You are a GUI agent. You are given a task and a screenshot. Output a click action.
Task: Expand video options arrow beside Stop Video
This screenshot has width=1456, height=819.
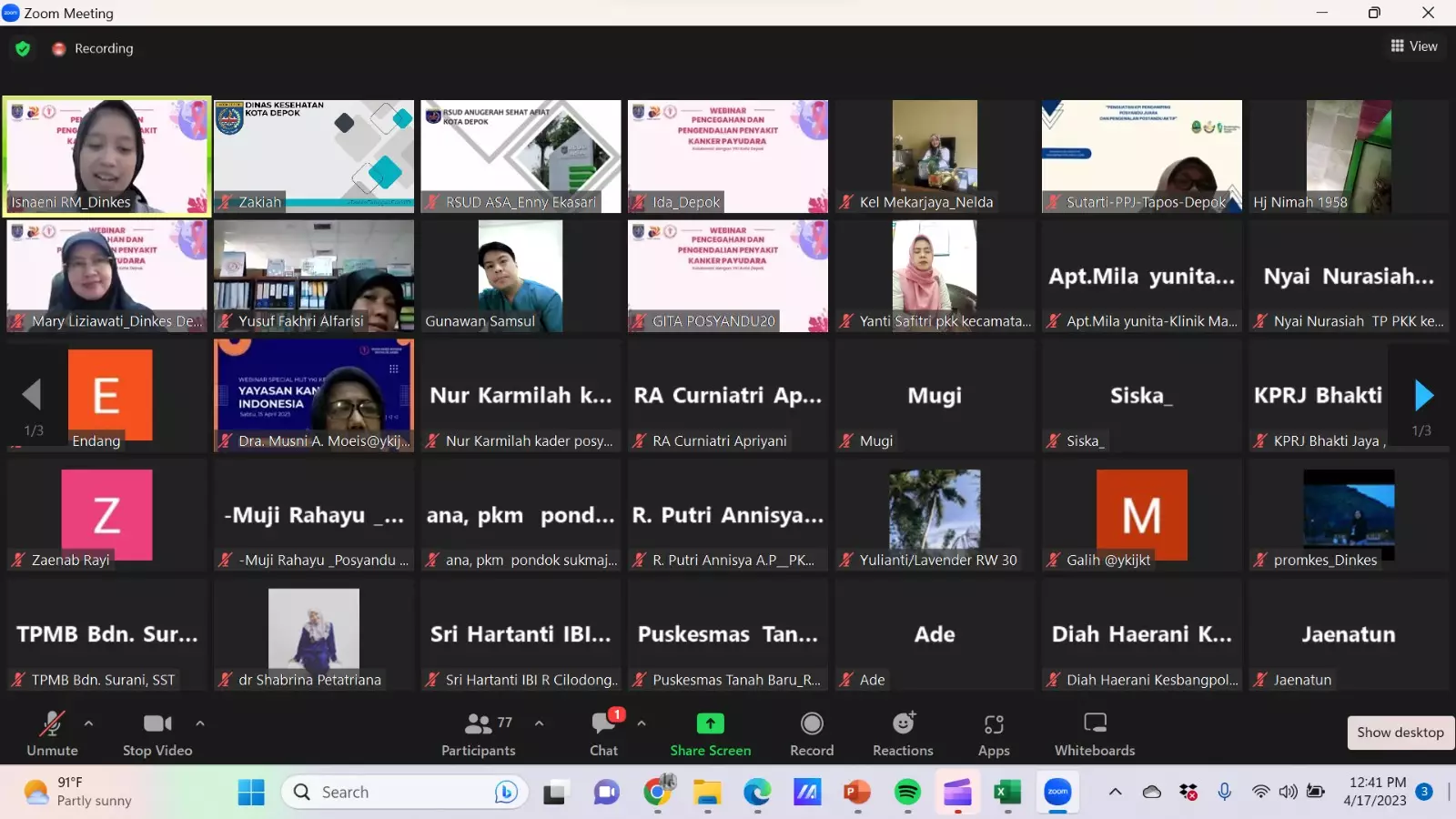pos(200,723)
